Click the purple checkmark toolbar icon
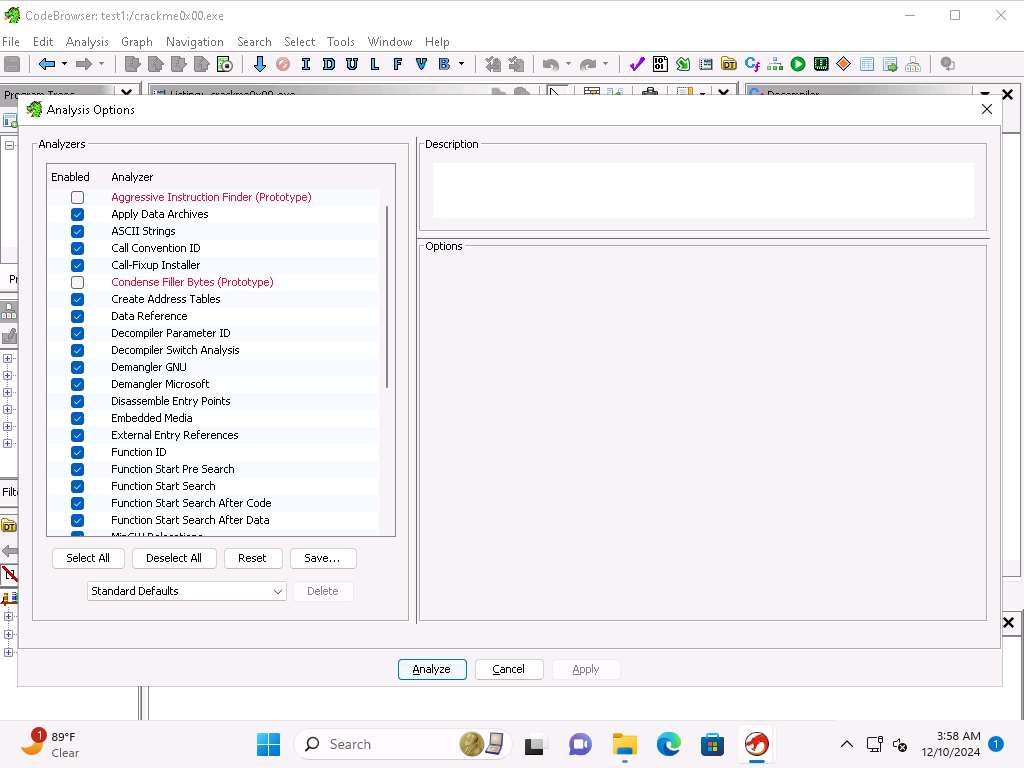 tap(637, 64)
